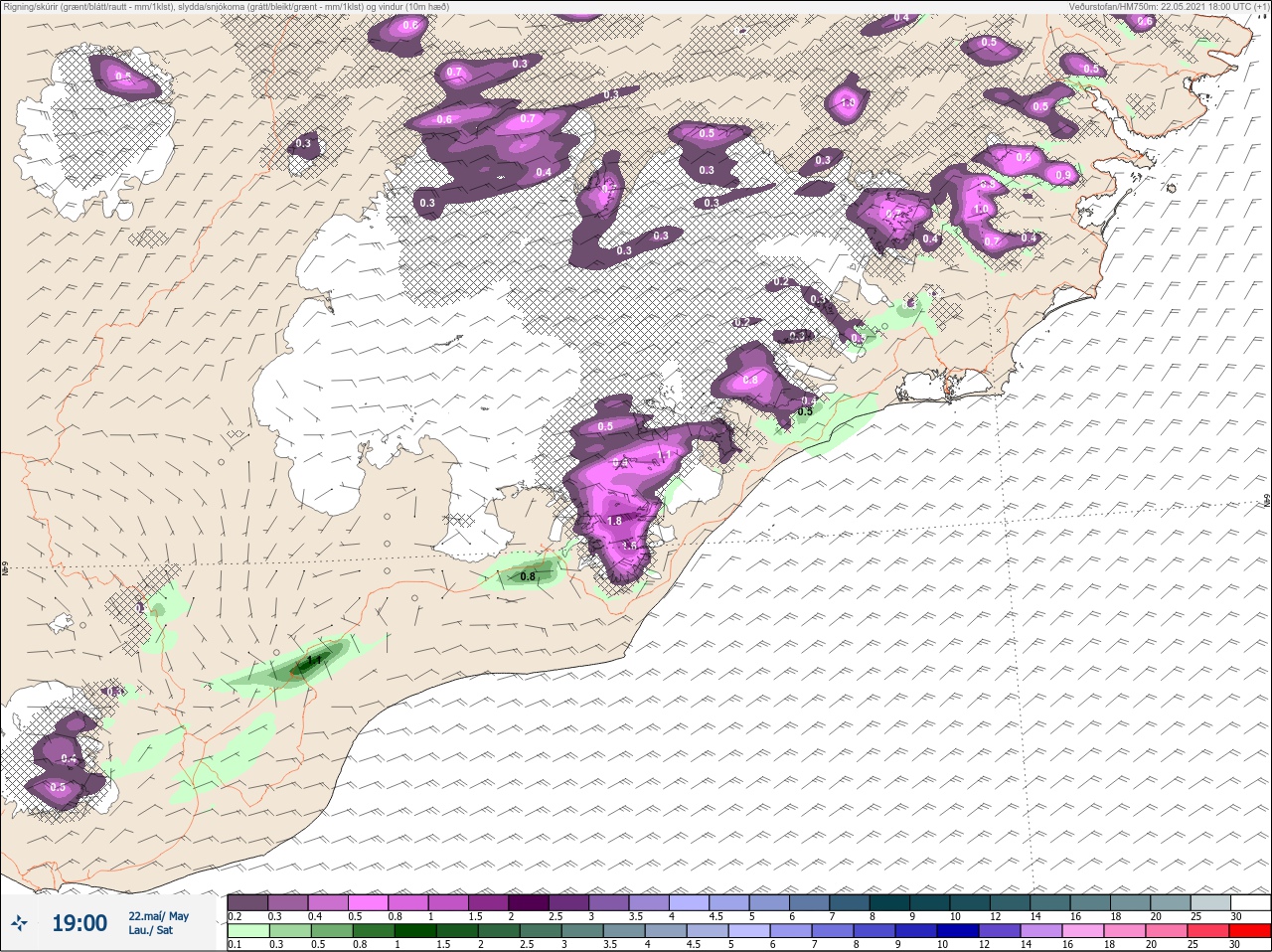Click the '4.5' label in upper legend row
Screen dimensions: 1272x952
[x=716, y=916]
